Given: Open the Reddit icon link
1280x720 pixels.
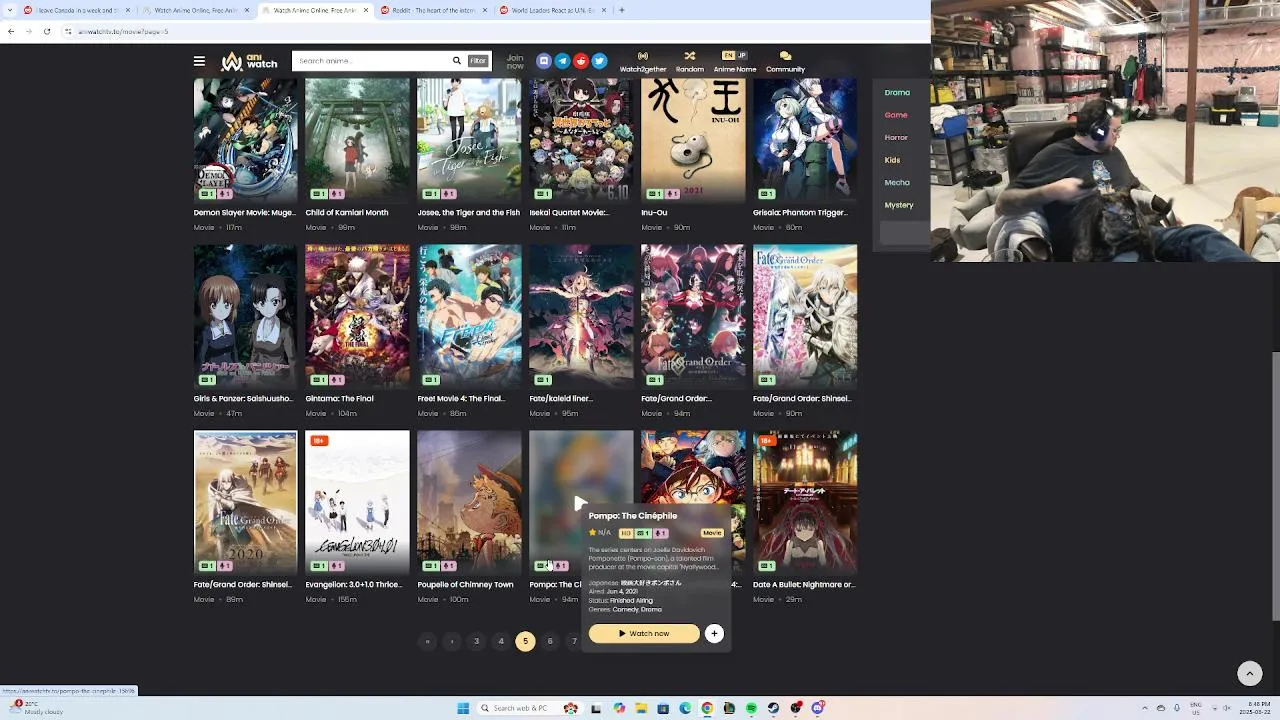Looking at the screenshot, I should [x=581, y=61].
